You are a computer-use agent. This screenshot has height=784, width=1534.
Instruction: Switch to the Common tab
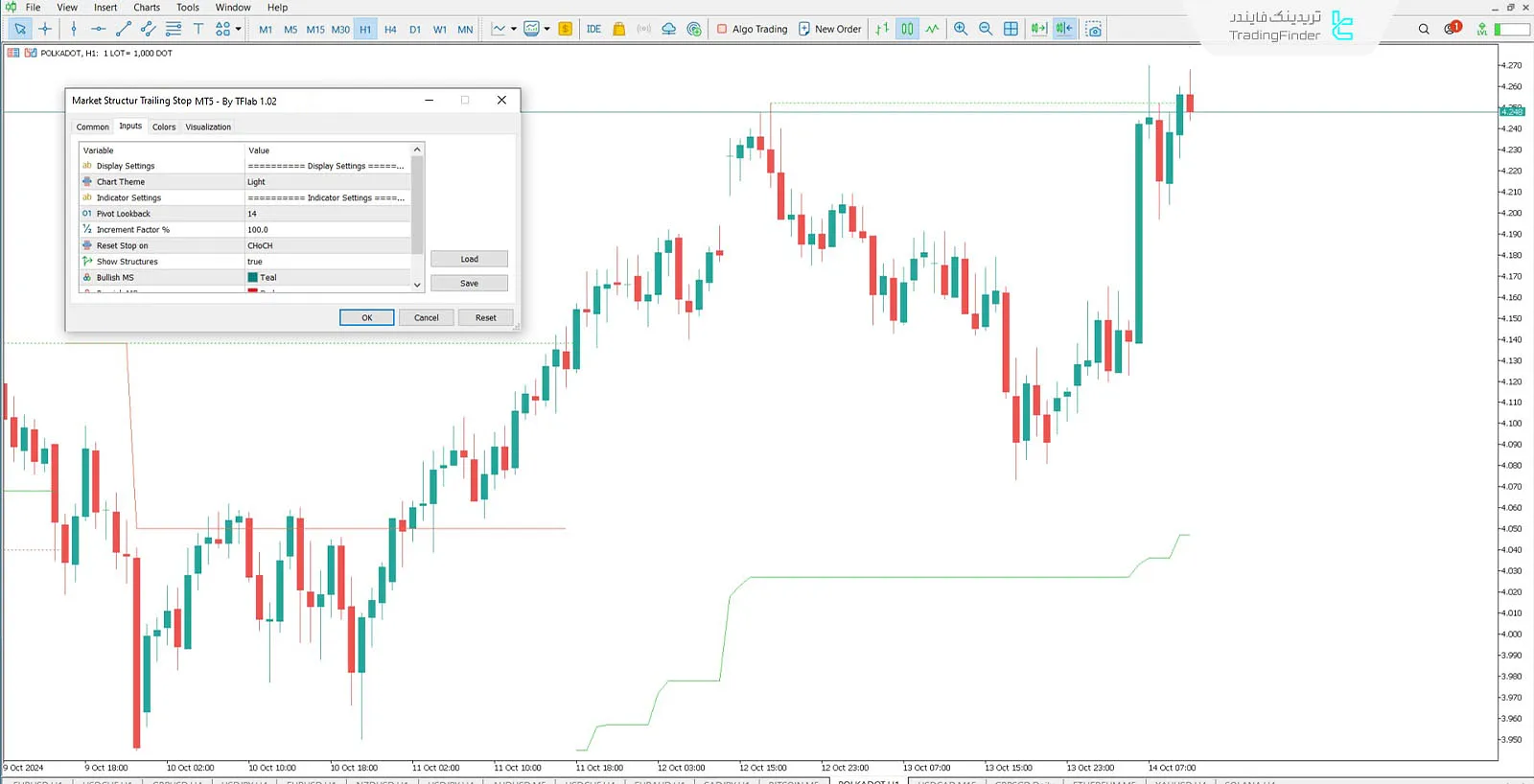pos(93,127)
